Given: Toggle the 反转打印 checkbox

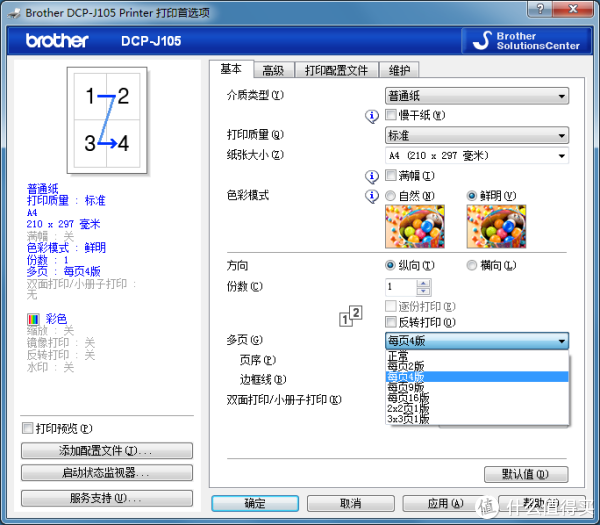Looking at the screenshot, I should coord(391,322).
